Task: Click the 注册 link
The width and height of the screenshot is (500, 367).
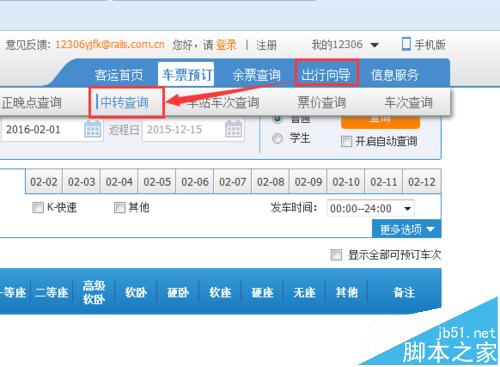Action: click(266, 45)
